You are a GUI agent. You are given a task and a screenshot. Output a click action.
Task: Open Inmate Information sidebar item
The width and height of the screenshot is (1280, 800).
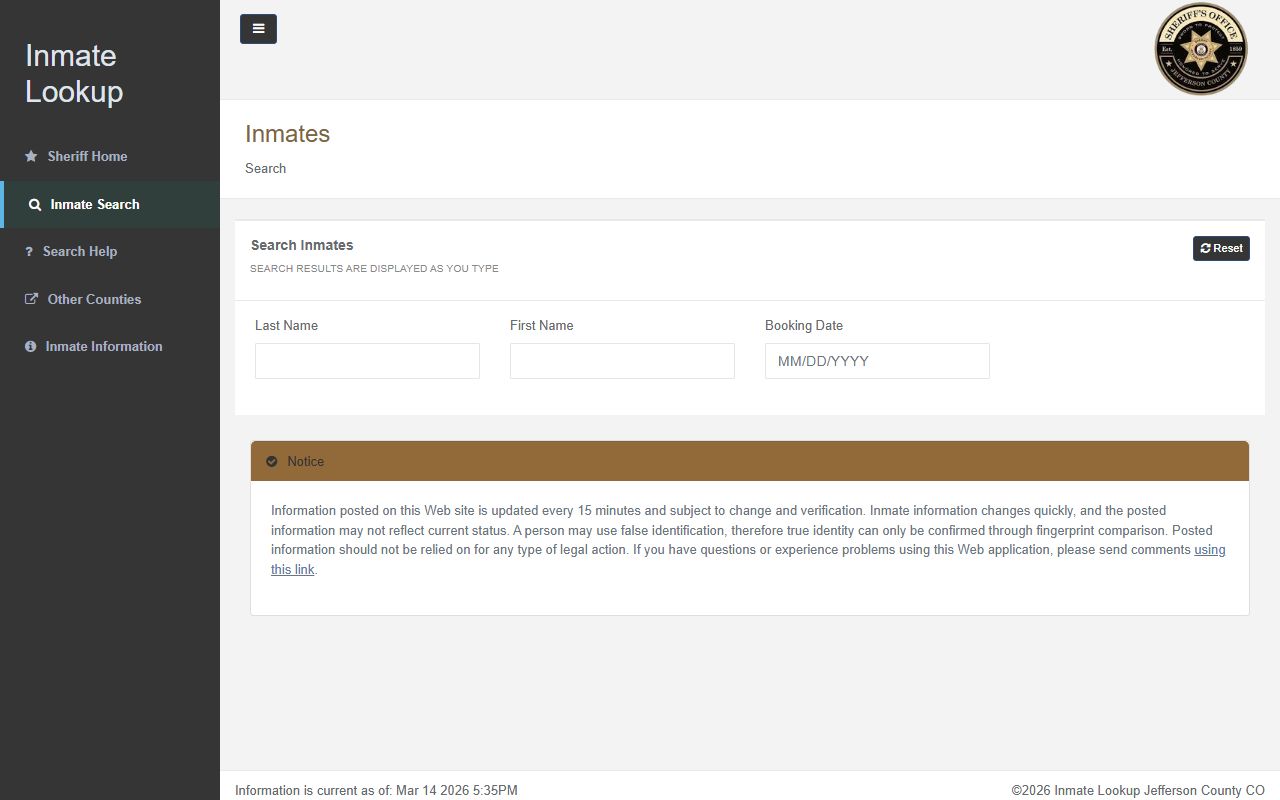tap(110, 346)
